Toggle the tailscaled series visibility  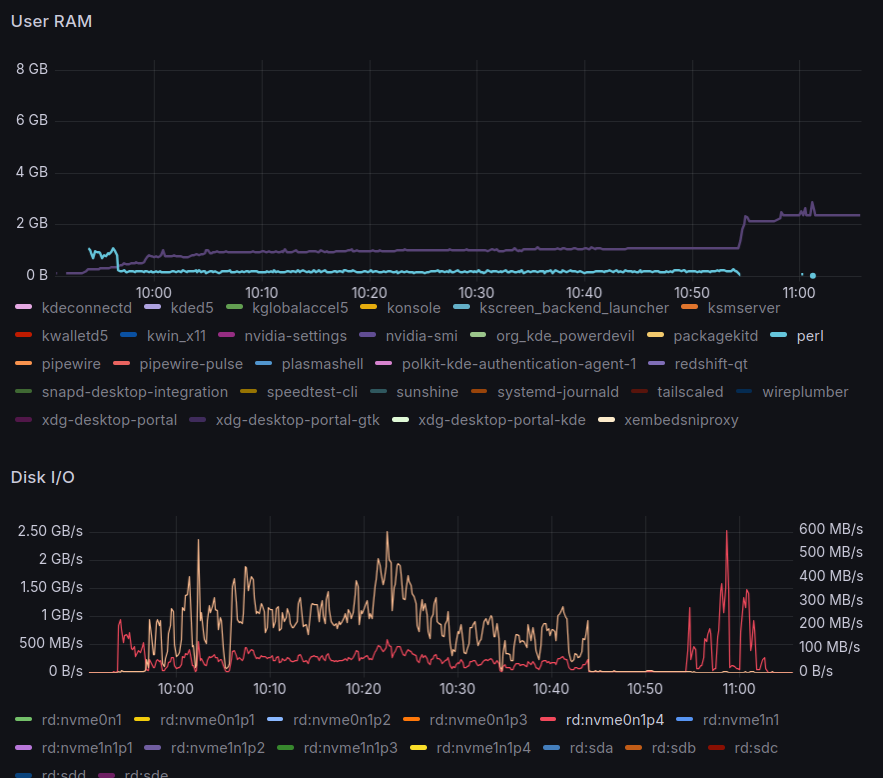(689, 392)
